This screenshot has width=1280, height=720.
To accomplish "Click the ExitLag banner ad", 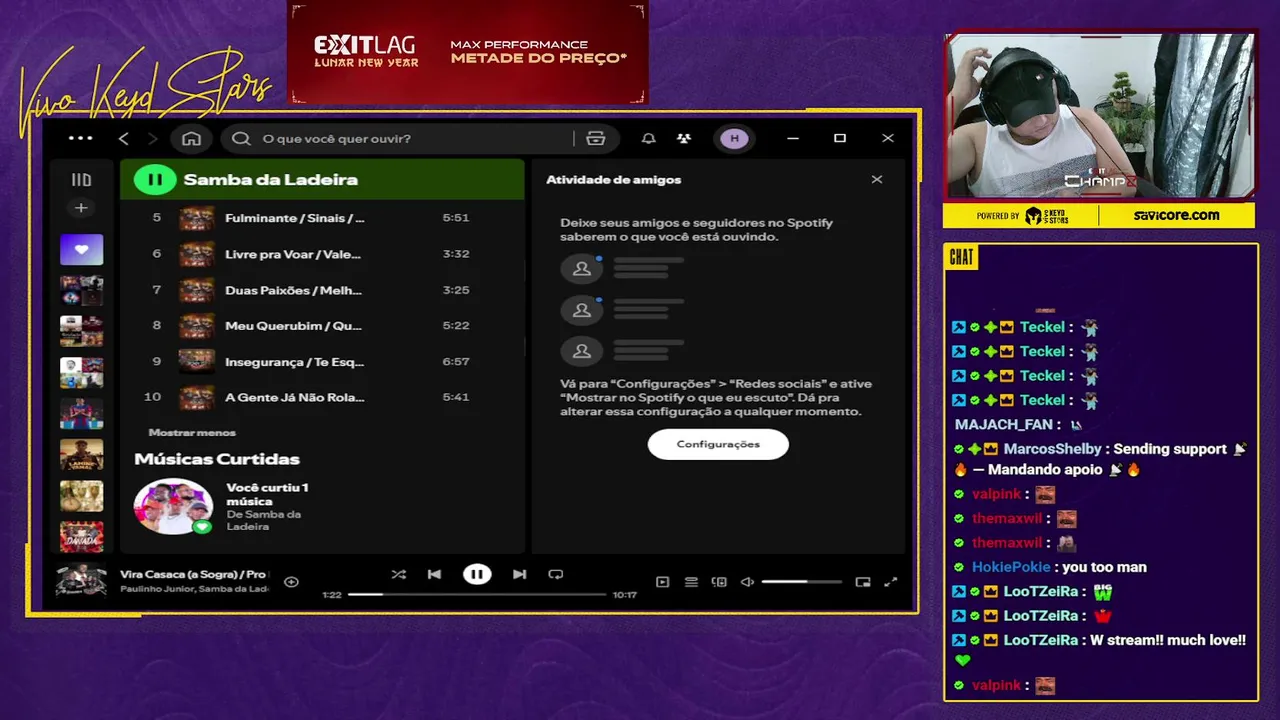I will point(468,52).
